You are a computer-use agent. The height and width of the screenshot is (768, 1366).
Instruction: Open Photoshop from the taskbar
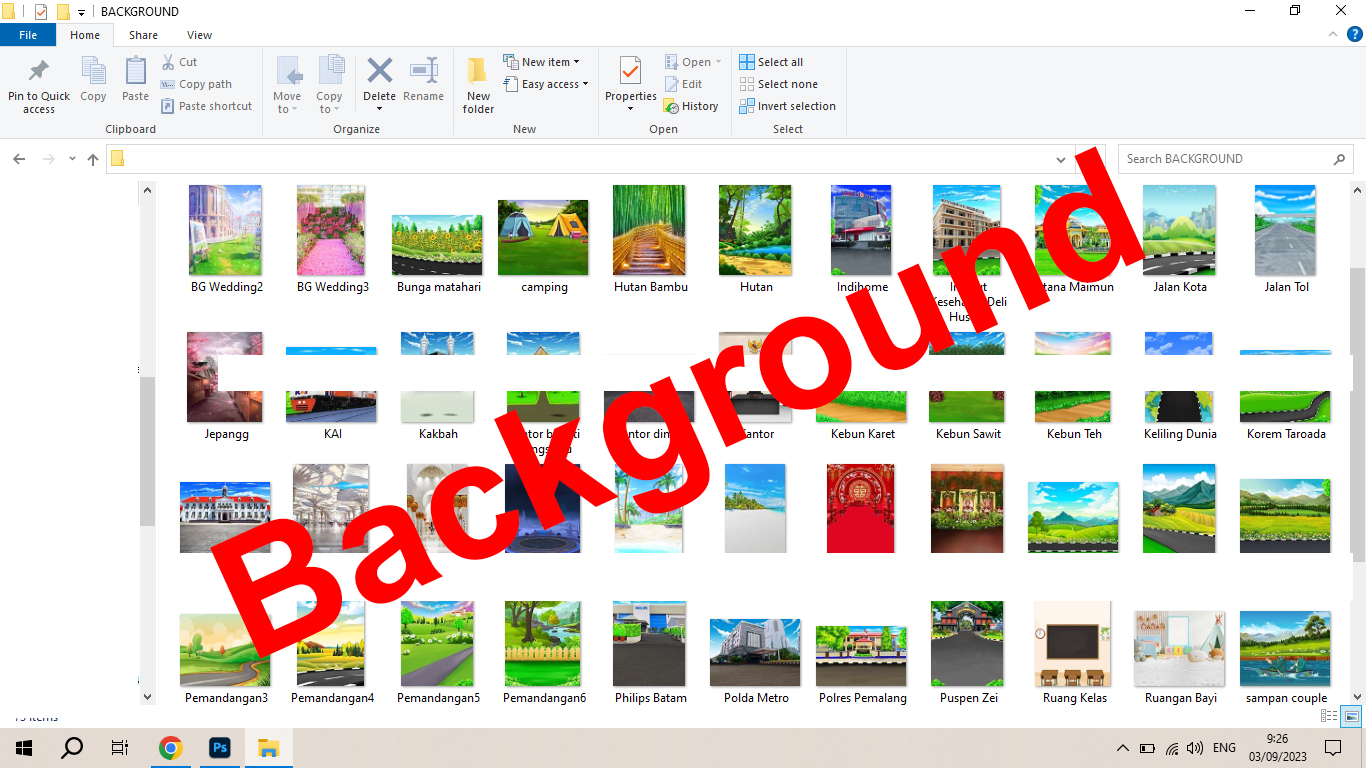click(x=219, y=748)
